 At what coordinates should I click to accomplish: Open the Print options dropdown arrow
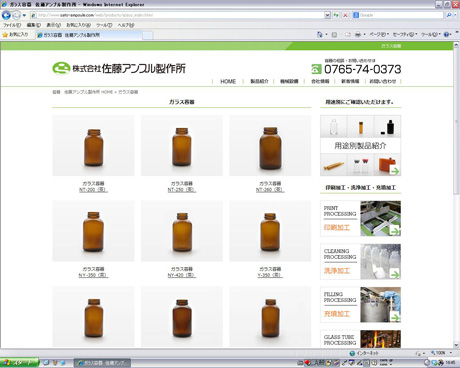[x=364, y=34]
